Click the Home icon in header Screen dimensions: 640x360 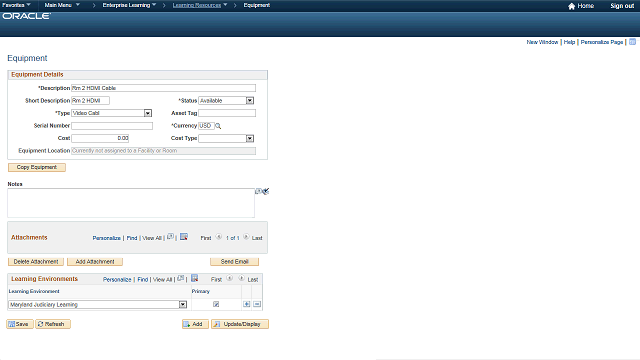571,6
